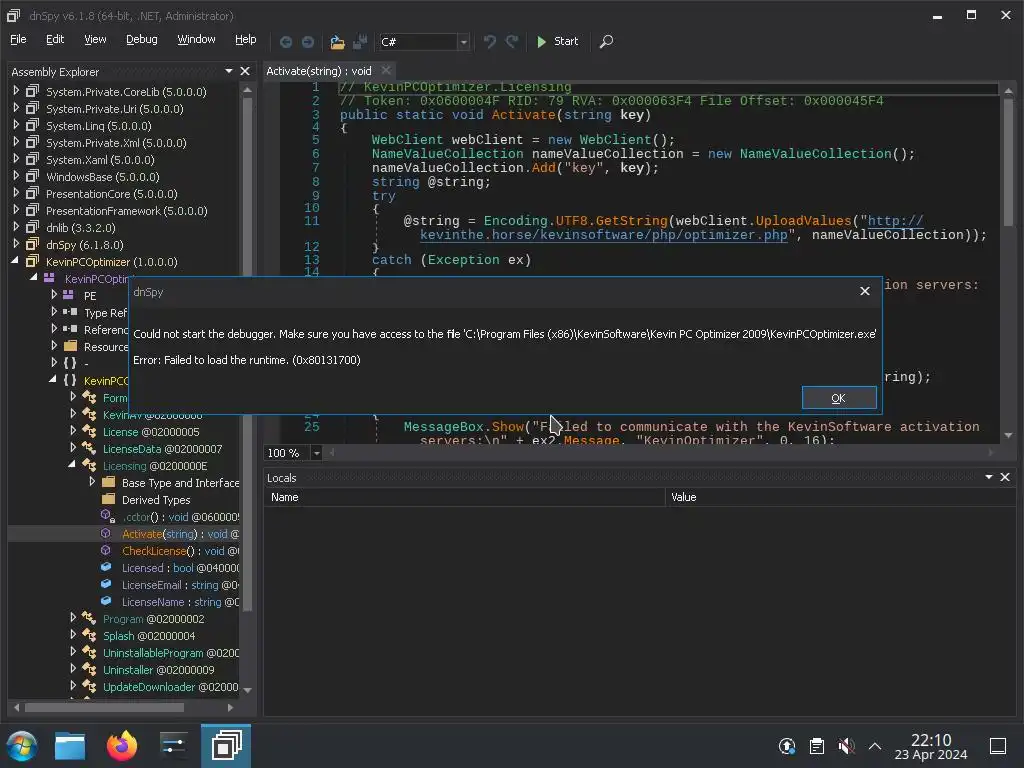Click the Program class icon
This screenshot has height=768, width=1024.
click(89, 618)
